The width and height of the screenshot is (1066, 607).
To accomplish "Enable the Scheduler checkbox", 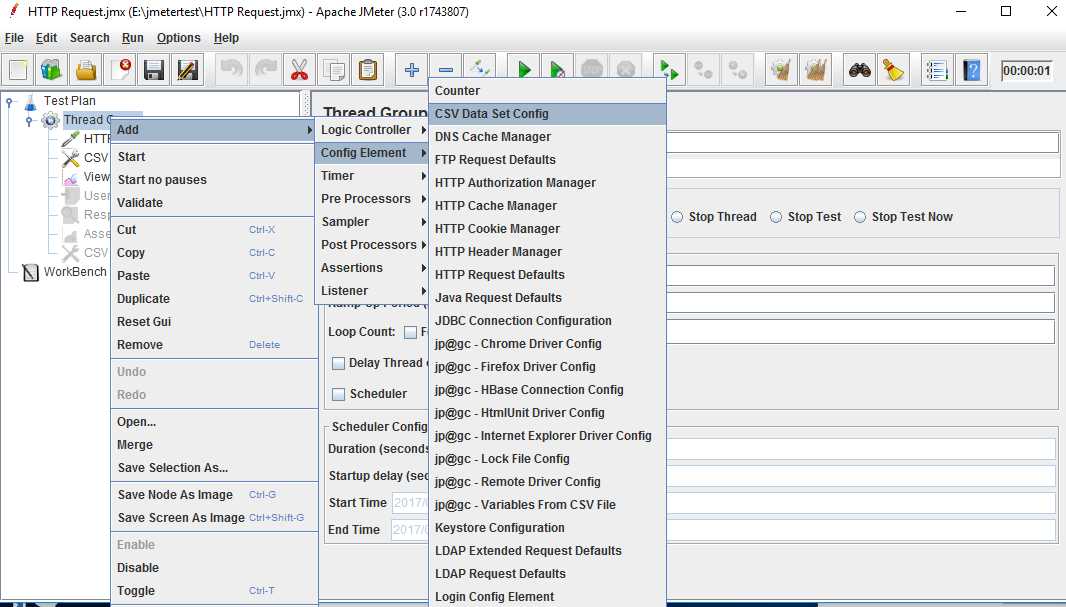I will pos(338,394).
